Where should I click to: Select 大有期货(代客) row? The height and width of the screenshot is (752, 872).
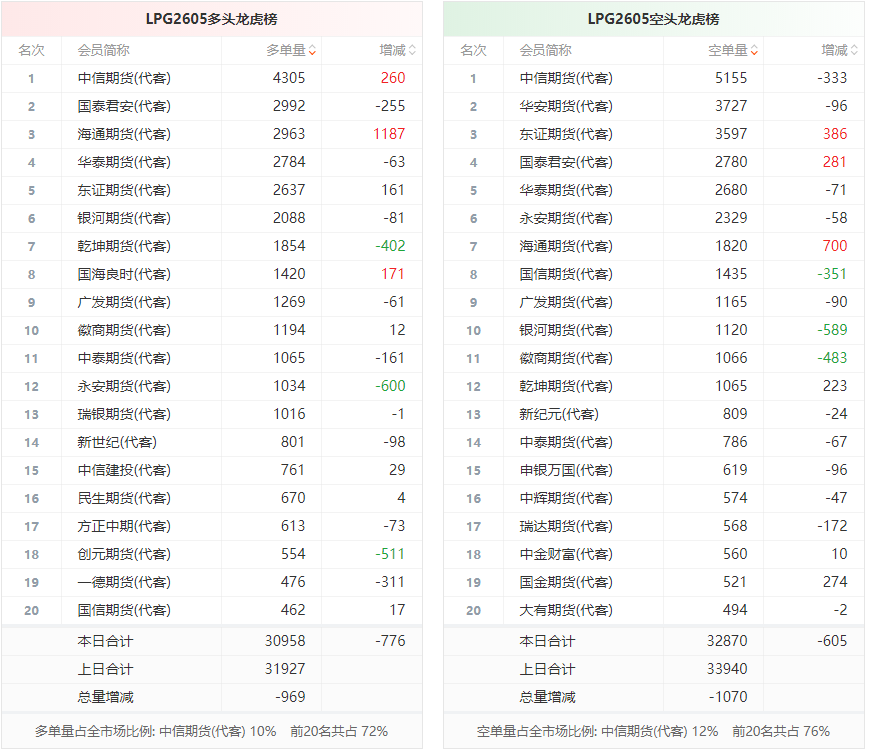(x=654, y=610)
